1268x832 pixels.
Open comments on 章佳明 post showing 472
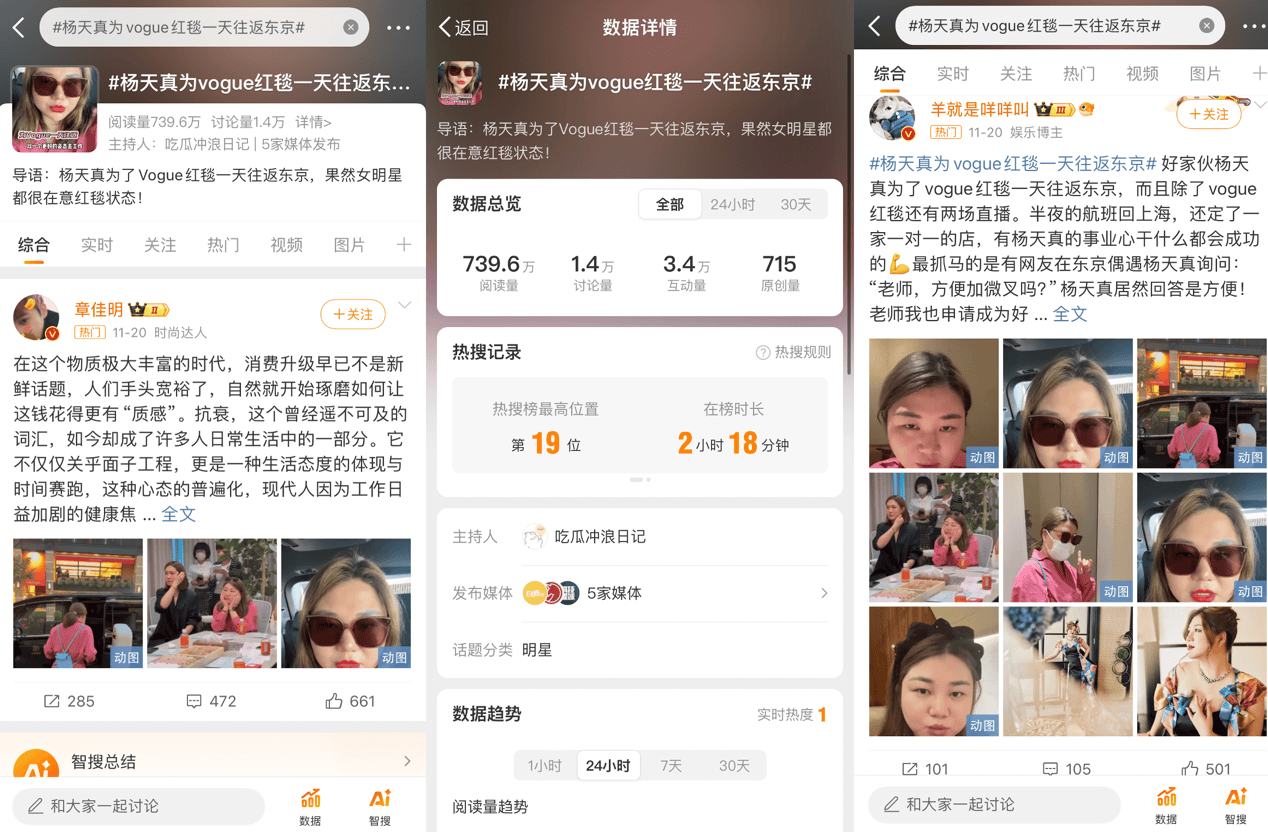211,701
